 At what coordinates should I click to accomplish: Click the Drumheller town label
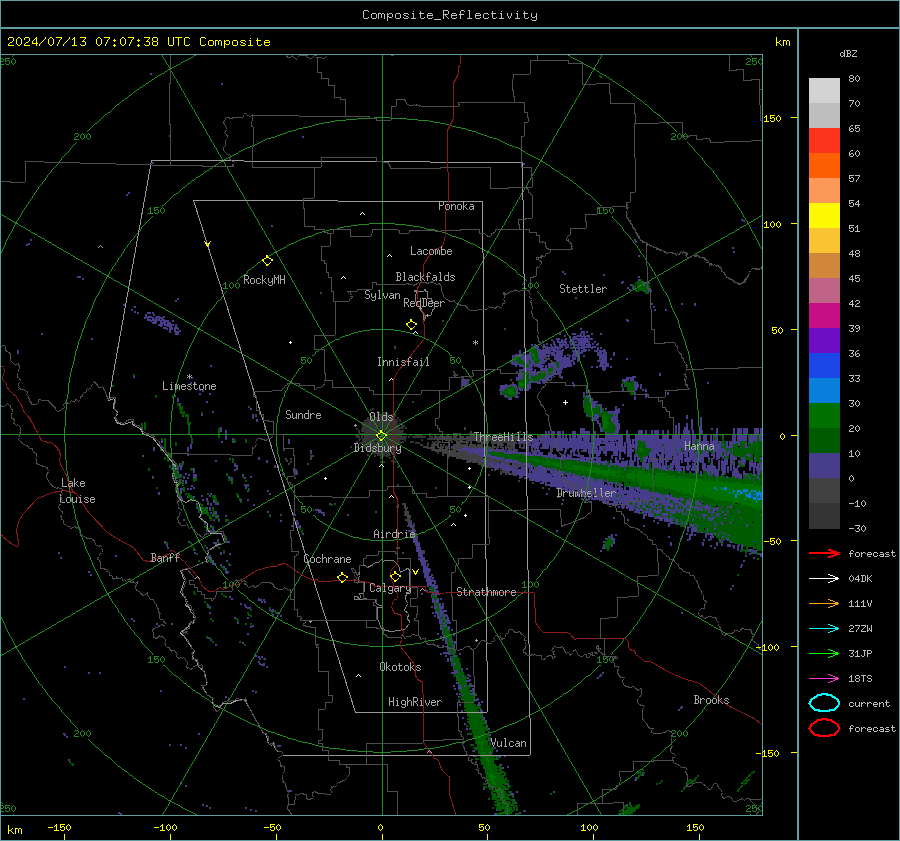pos(586,493)
